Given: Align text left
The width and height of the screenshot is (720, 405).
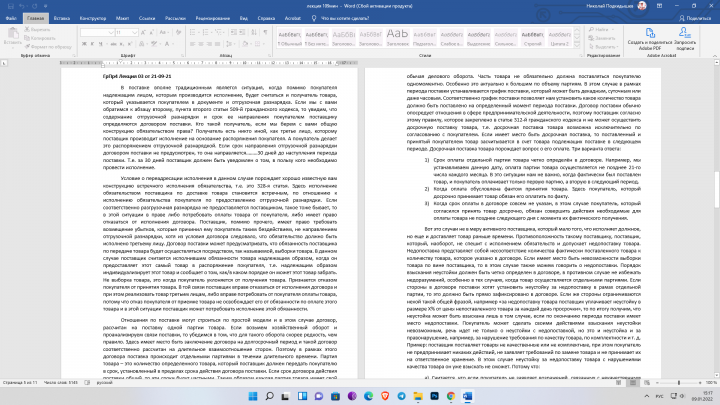Looking at the screenshot, I should [192, 44].
